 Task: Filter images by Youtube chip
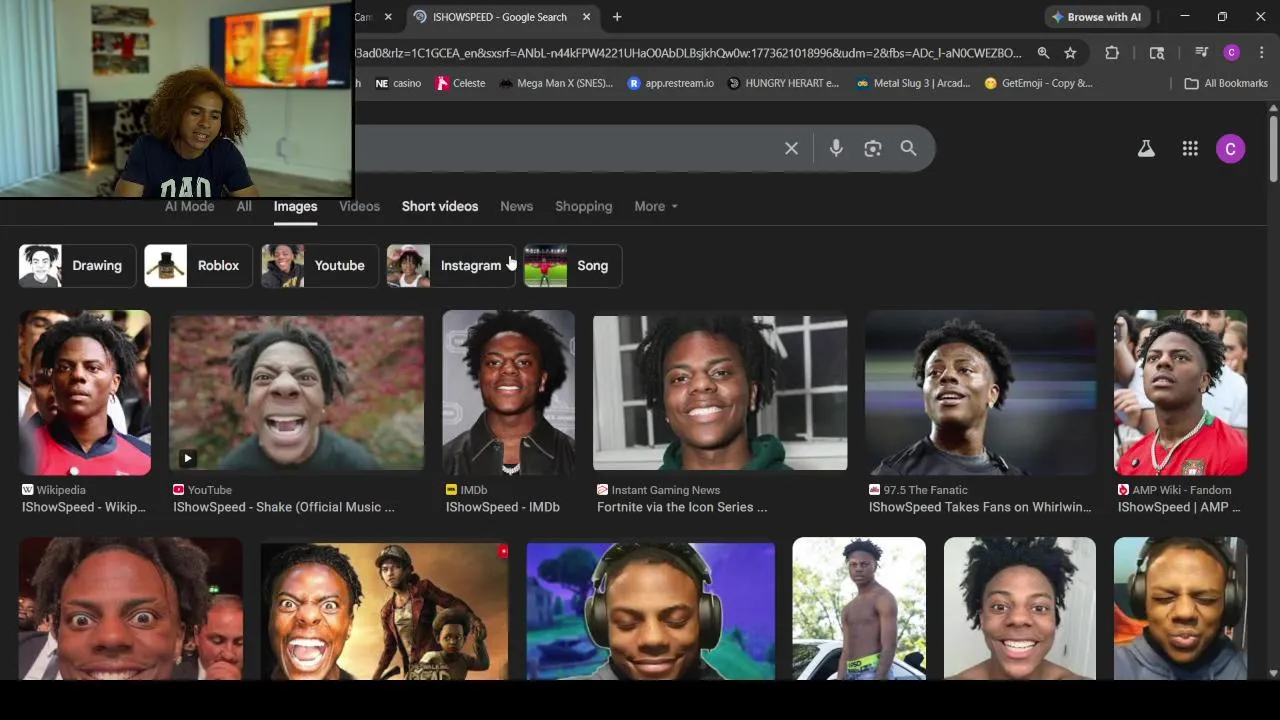coord(320,266)
